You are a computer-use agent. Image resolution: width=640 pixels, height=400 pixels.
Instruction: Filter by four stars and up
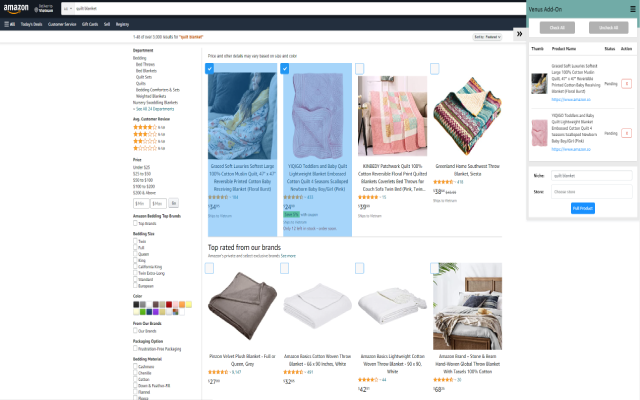pyautogui.click(x=149, y=127)
